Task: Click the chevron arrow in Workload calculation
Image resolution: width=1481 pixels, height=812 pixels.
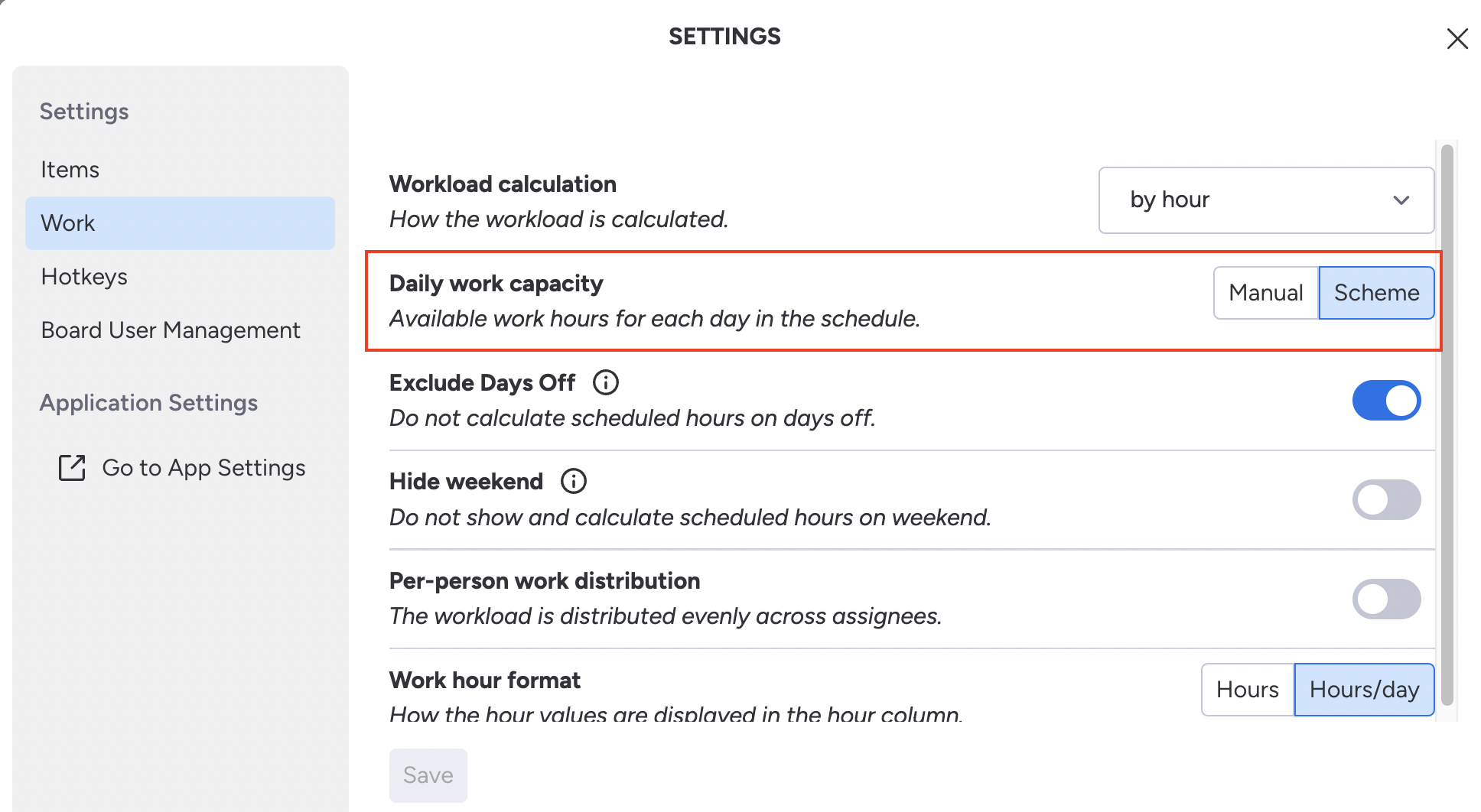Action: [1401, 200]
